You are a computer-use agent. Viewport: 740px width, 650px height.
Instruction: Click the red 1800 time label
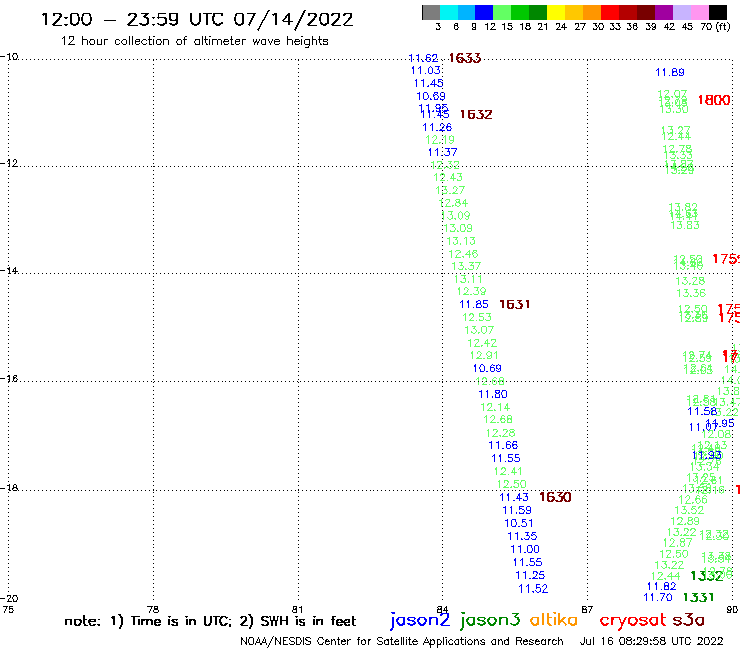pyautogui.click(x=714, y=100)
